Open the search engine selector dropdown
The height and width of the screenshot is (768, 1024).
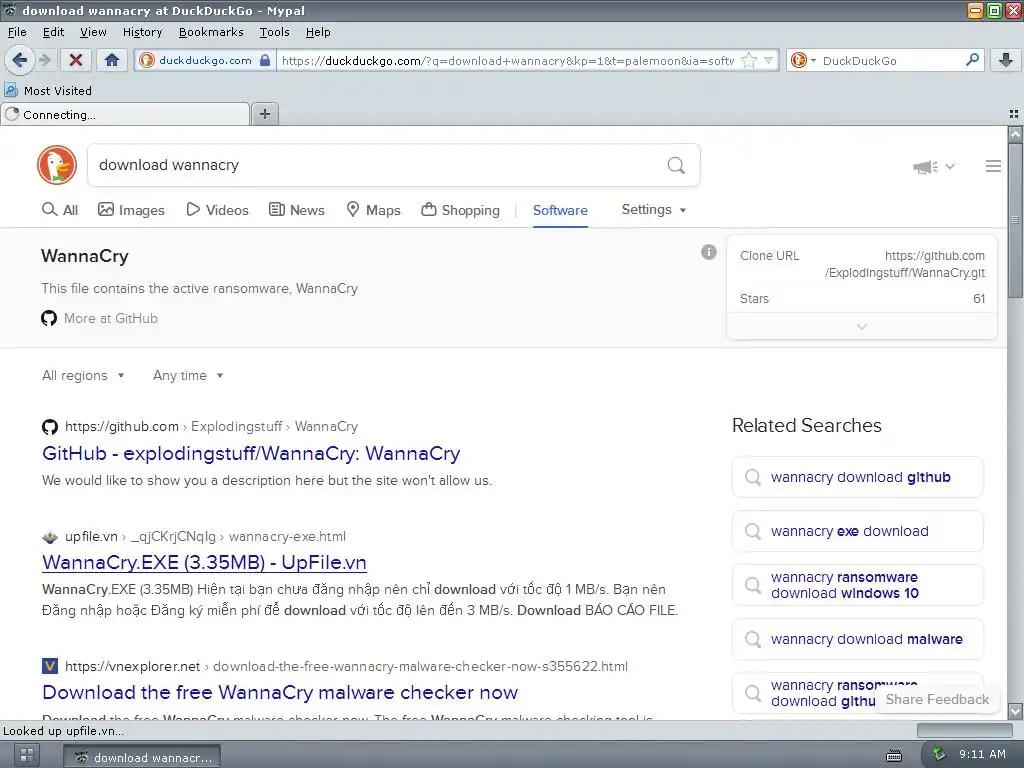pos(803,60)
